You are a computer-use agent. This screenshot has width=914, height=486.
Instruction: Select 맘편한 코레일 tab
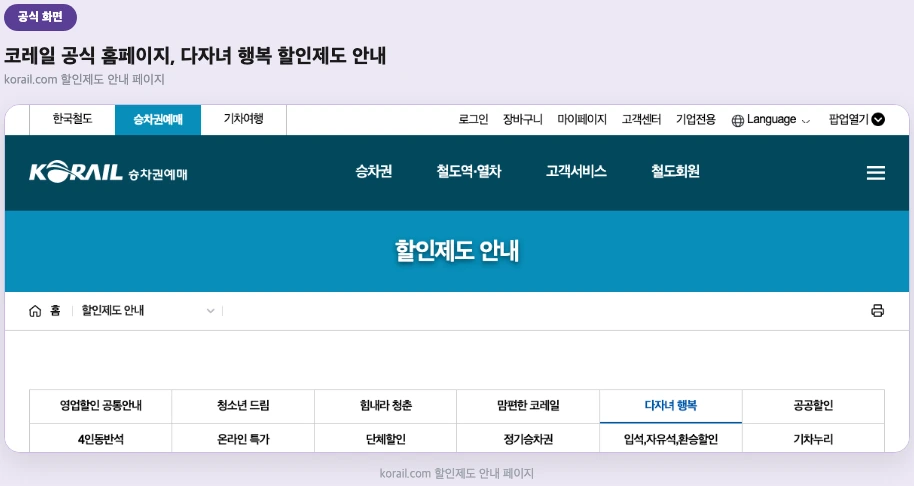[528, 406]
